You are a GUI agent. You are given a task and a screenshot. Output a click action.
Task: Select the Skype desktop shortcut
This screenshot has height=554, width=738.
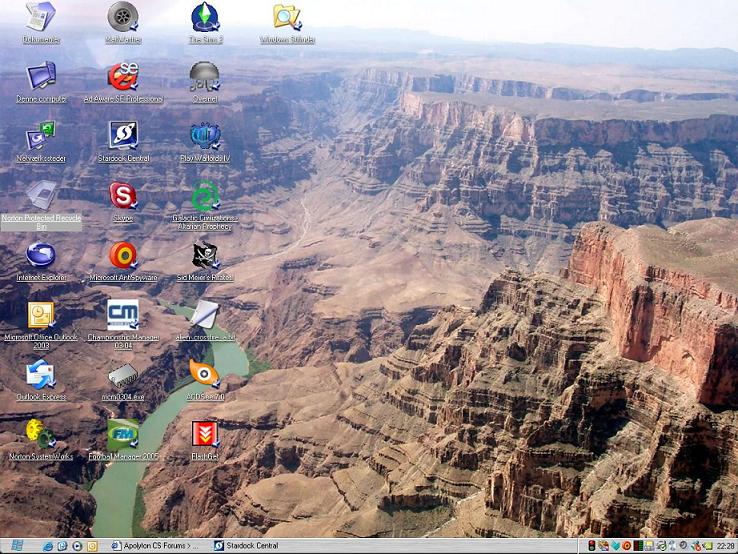click(123, 194)
